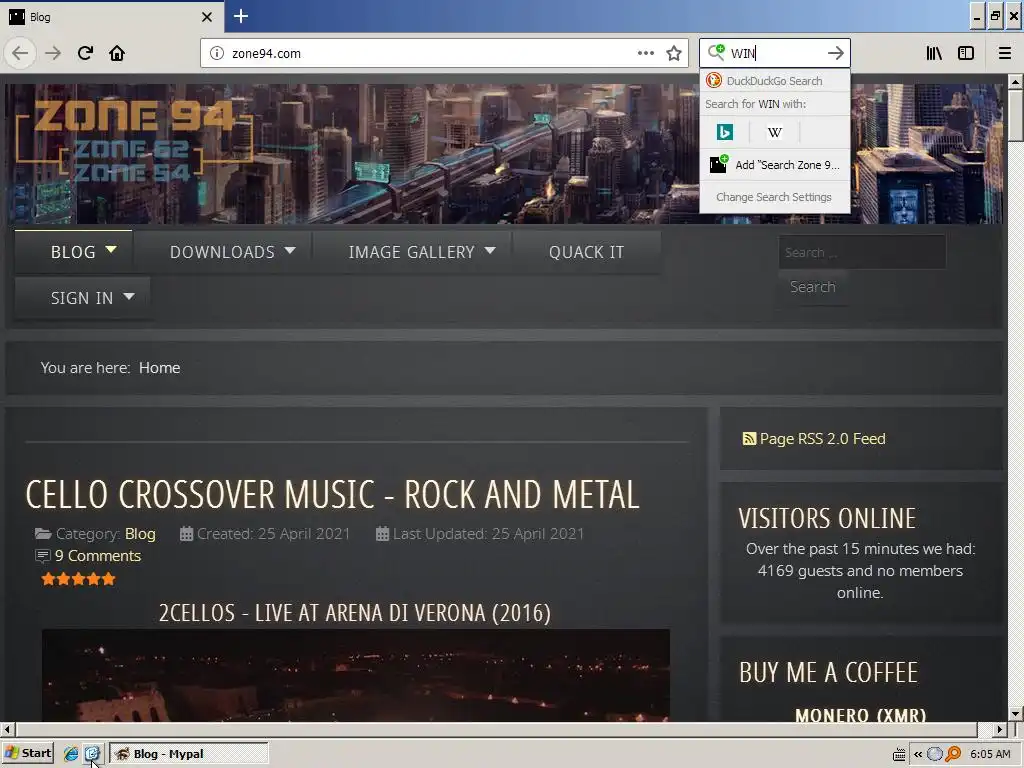Click the 2CELLOS - LIVE AT ARENA DI VERONA (2016) heading
Viewport: 1024px width, 768px height.
[355, 613]
